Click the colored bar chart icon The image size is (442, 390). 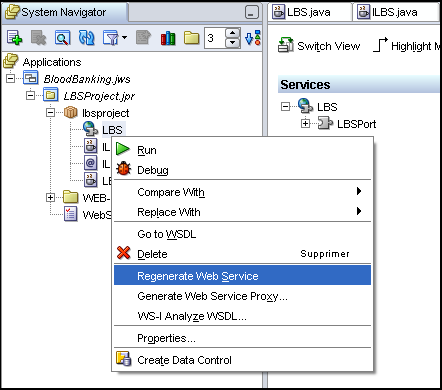(168, 38)
